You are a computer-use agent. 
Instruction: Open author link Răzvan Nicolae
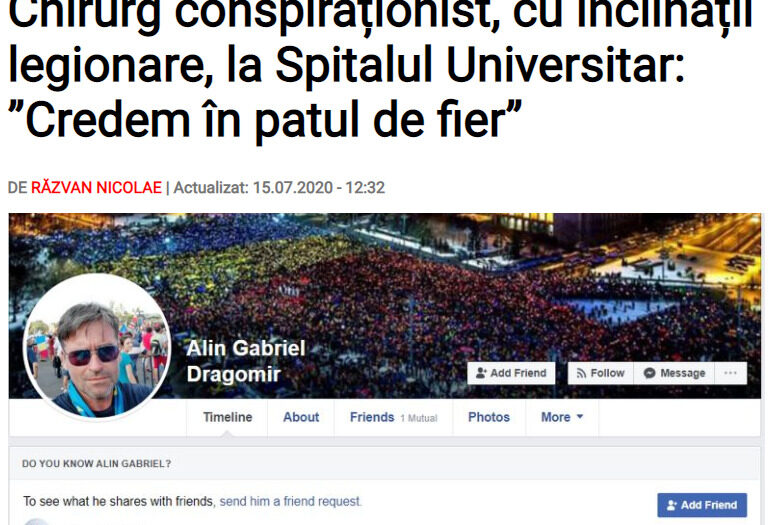[97, 188]
